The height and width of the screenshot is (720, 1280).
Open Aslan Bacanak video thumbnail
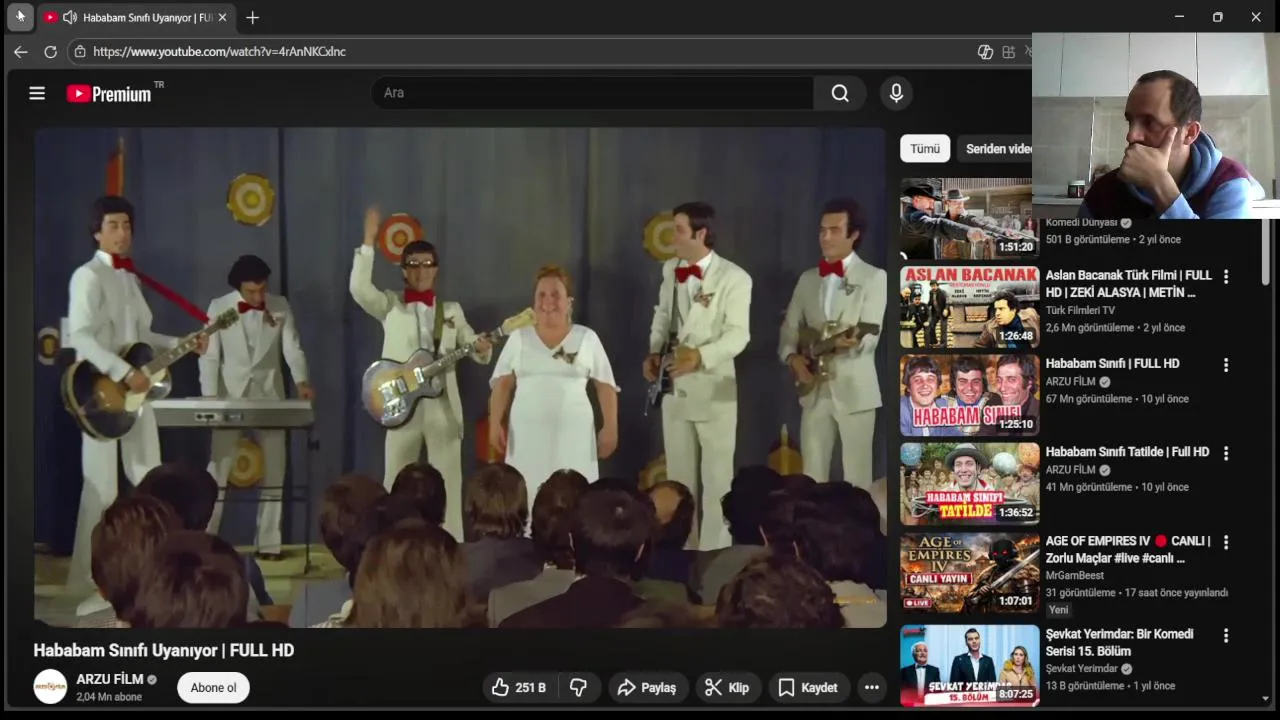969,307
